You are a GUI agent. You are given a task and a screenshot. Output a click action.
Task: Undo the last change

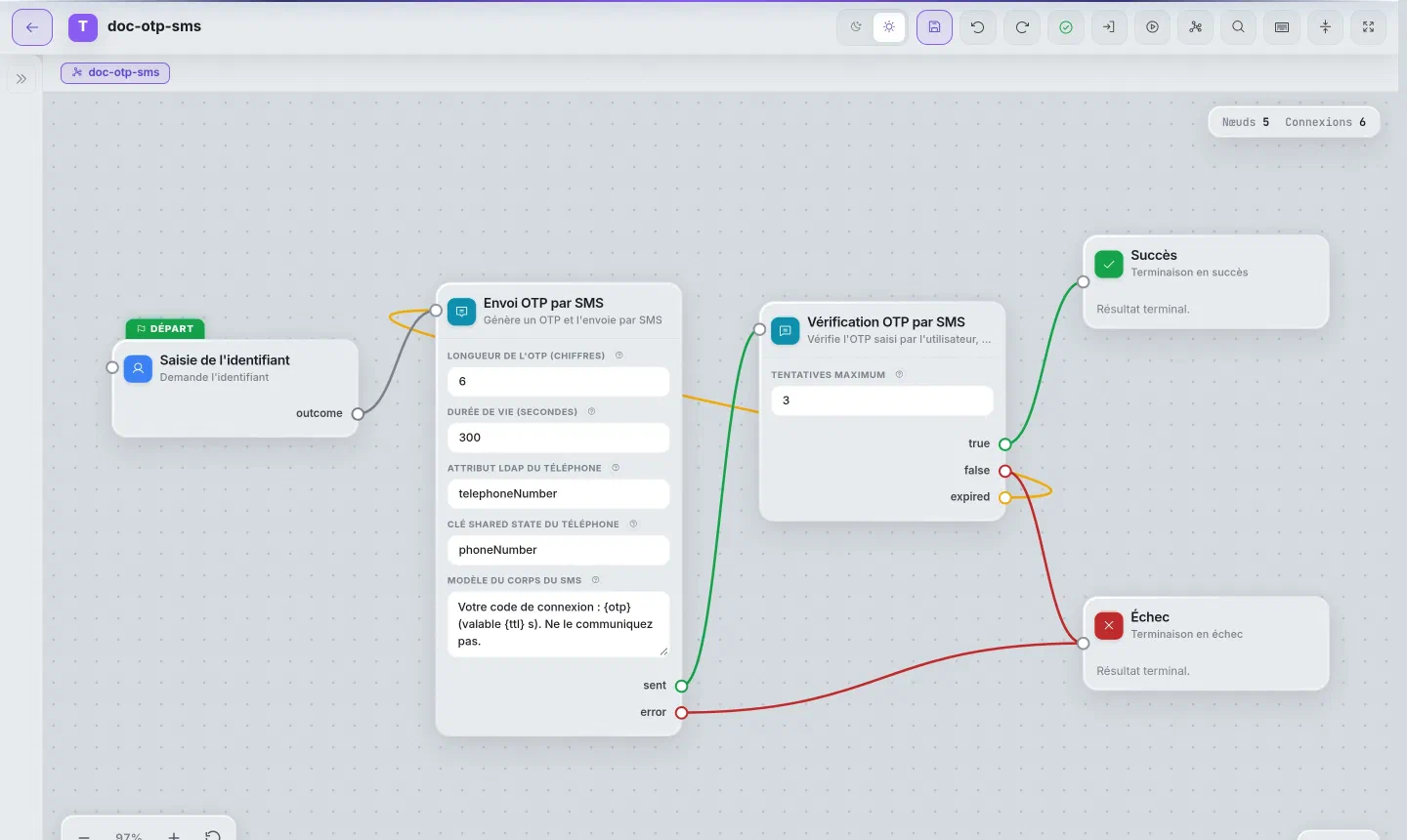coord(978,27)
